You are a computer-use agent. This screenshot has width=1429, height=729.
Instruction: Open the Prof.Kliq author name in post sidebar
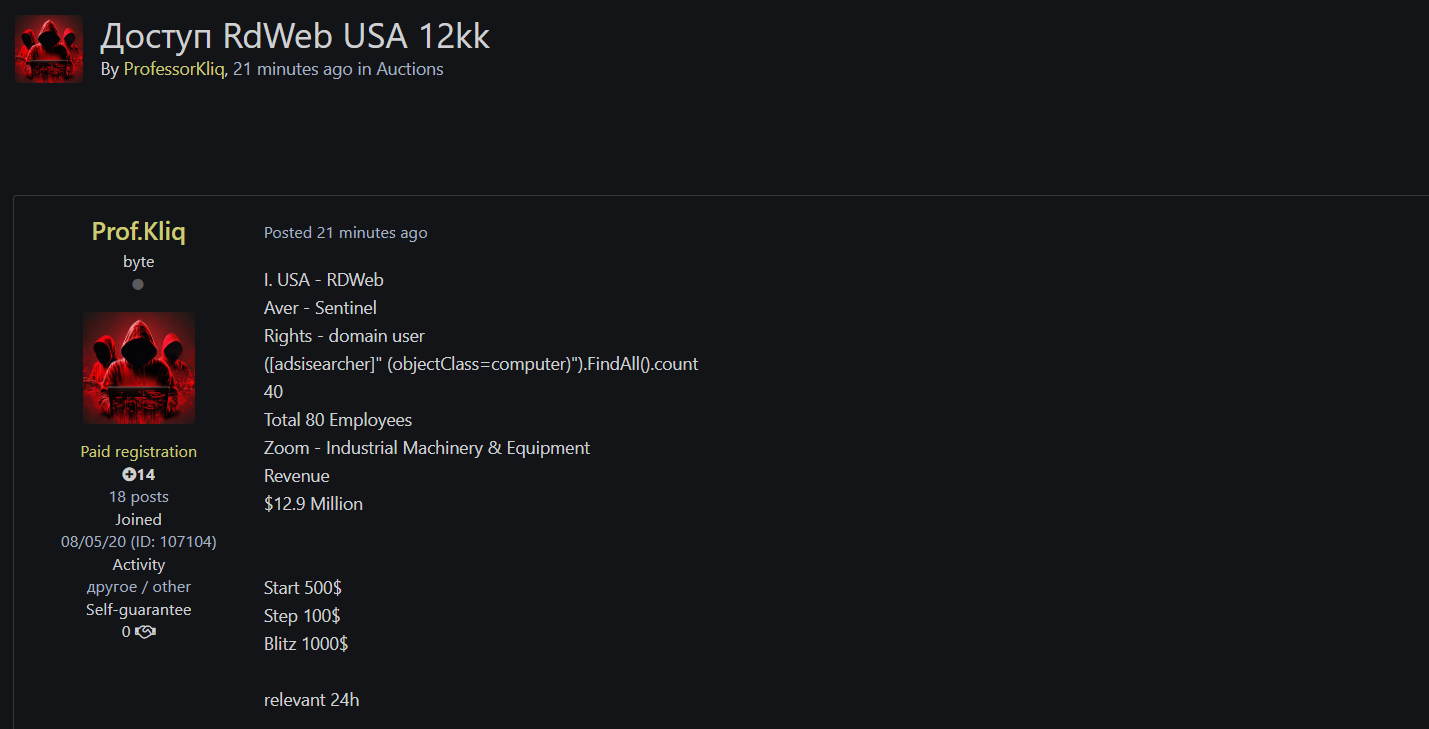coord(138,231)
